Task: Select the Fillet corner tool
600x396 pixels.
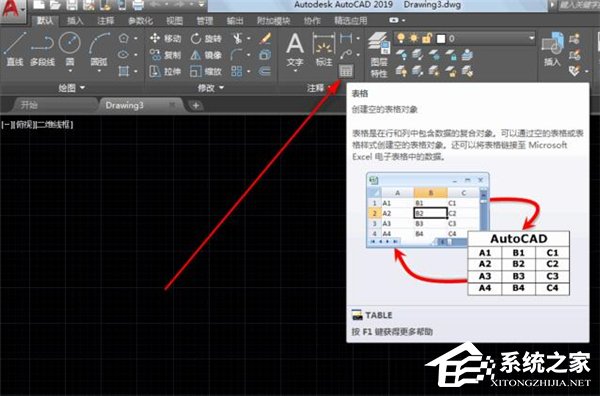Action: [x=236, y=55]
